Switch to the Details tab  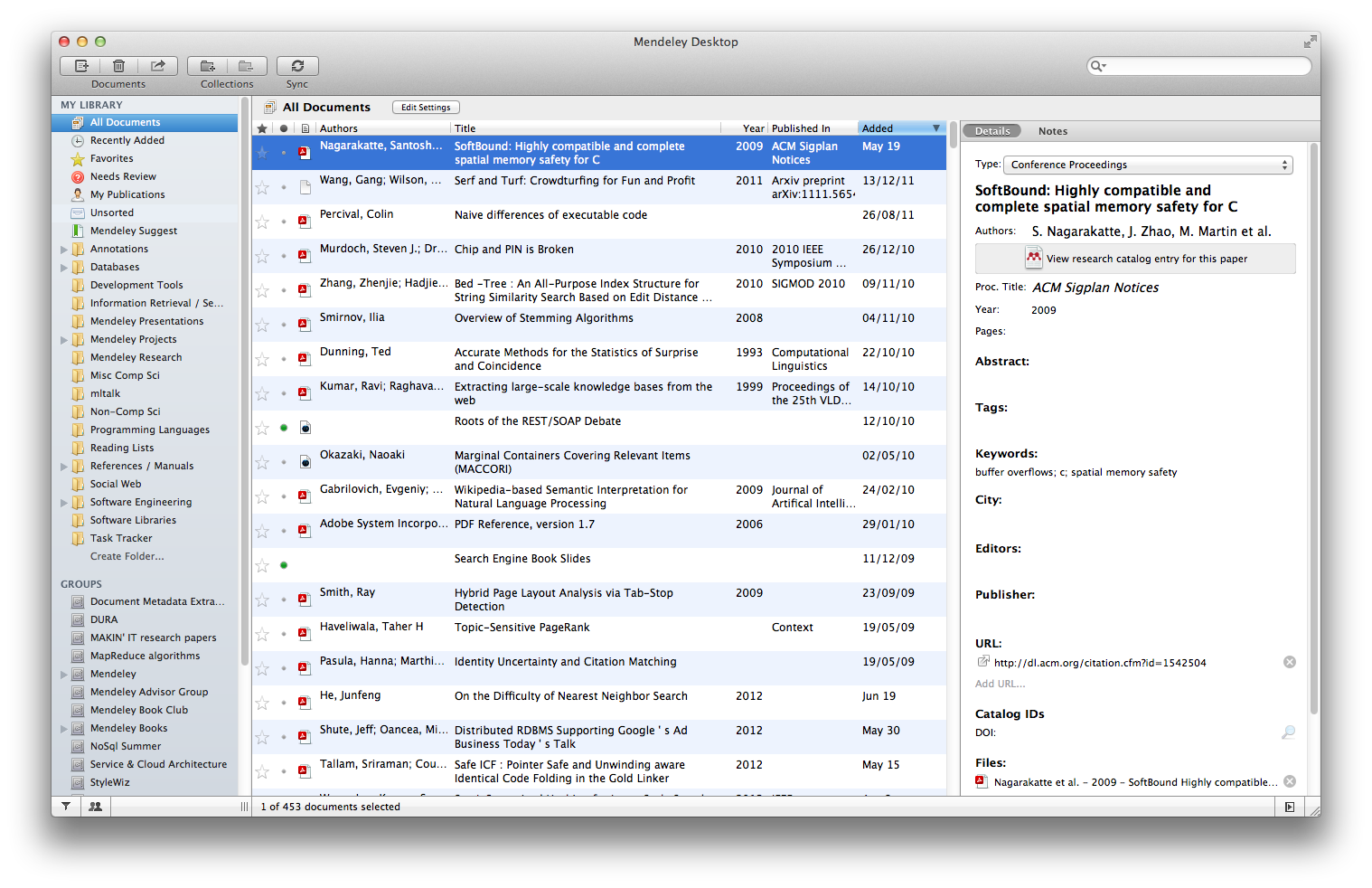click(992, 131)
